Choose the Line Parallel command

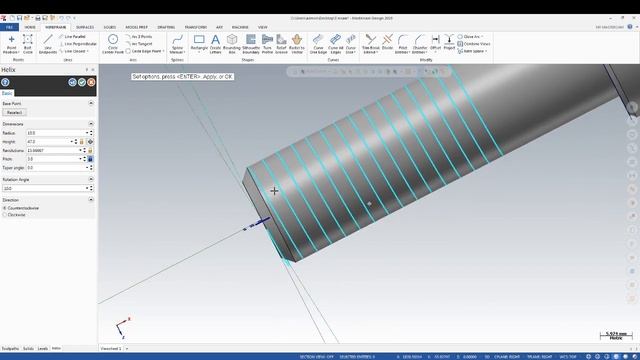coord(72,37)
